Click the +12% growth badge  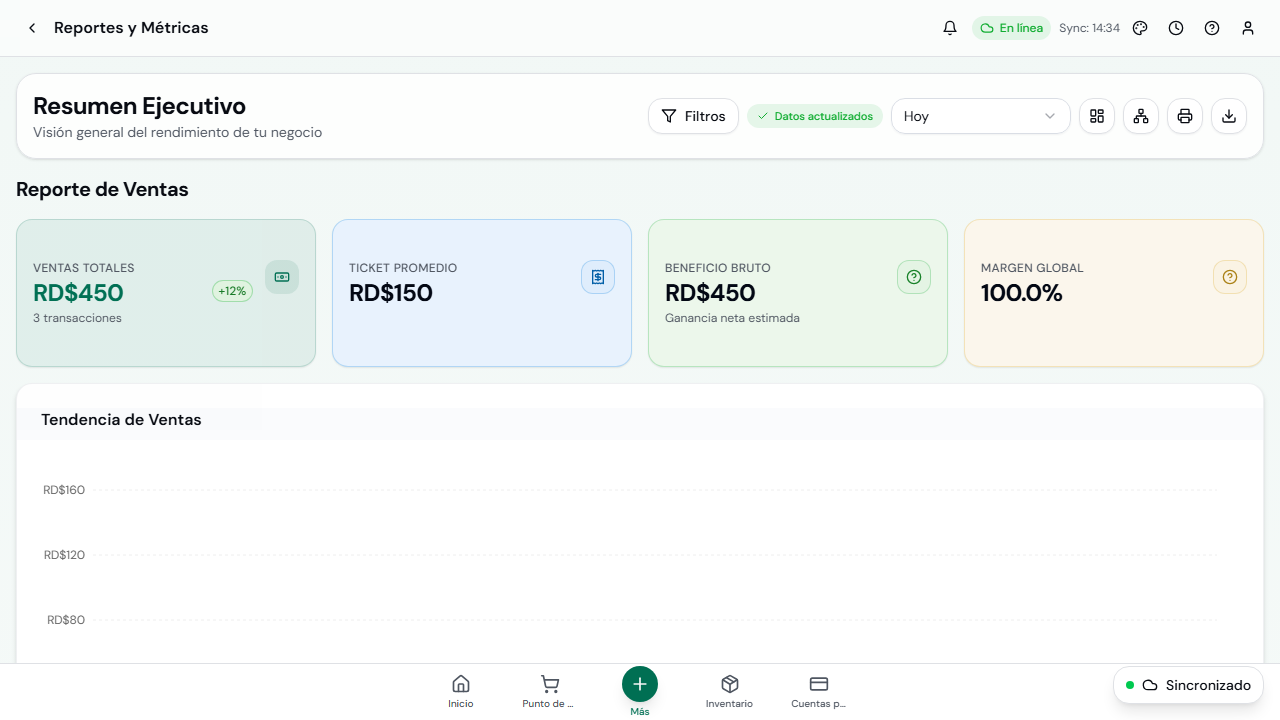pos(232,291)
